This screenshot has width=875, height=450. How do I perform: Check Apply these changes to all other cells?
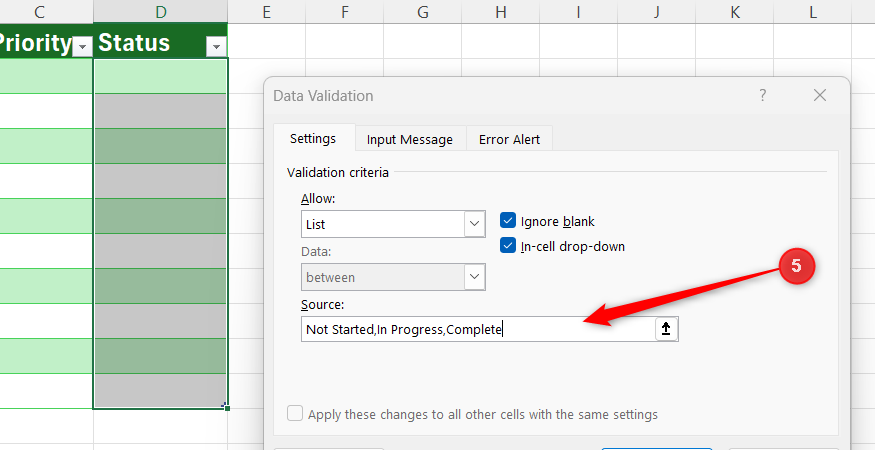295,414
